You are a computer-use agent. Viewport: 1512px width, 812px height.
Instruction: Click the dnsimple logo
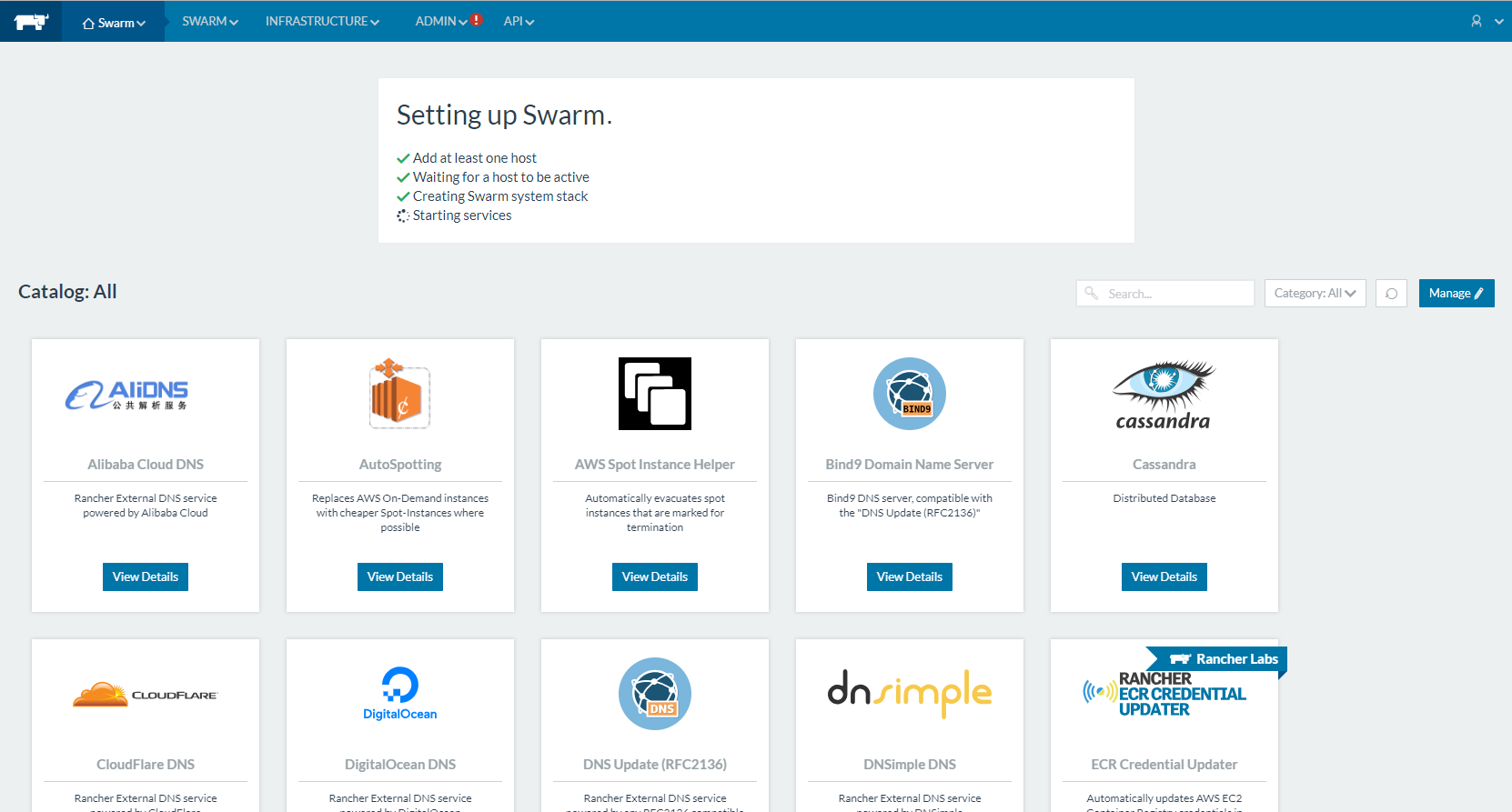point(910,694)
